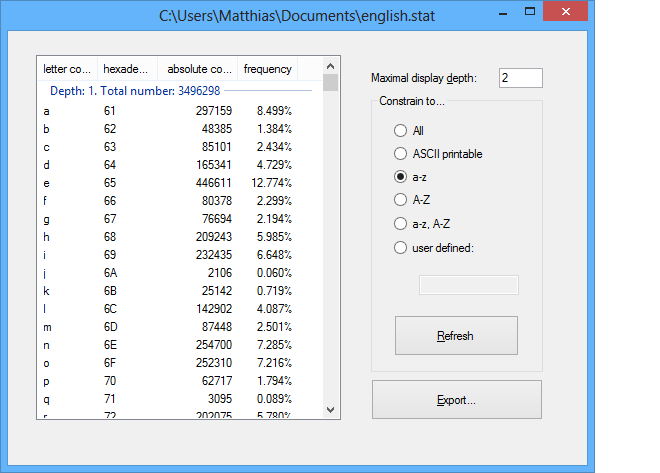Image resolution: width=660 pixels, height=473 pixels.
Task: Choose the 'a-z' radio button
Action: [x=401, y=177]
